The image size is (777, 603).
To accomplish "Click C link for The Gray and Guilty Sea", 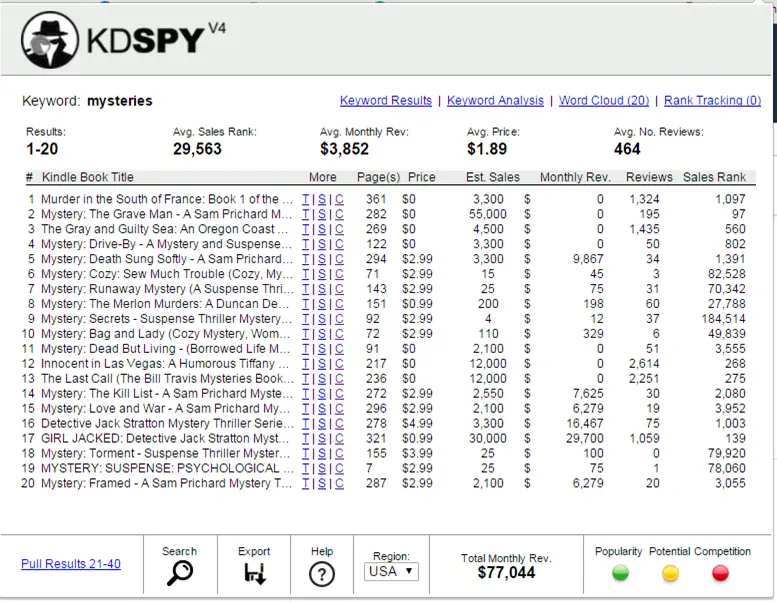I will pos(339,229).
